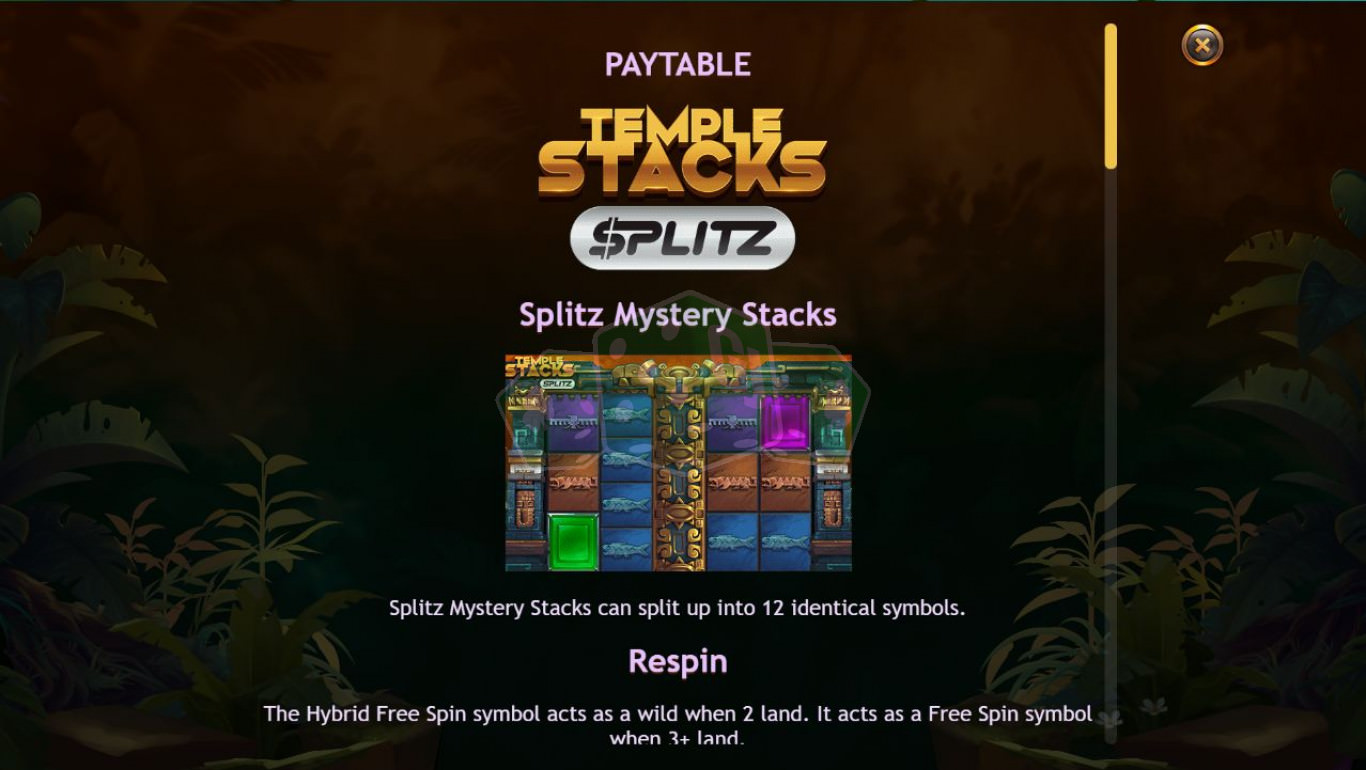
Task: Click the teal glyph on preview's right frame
Action: pos(830,435)
